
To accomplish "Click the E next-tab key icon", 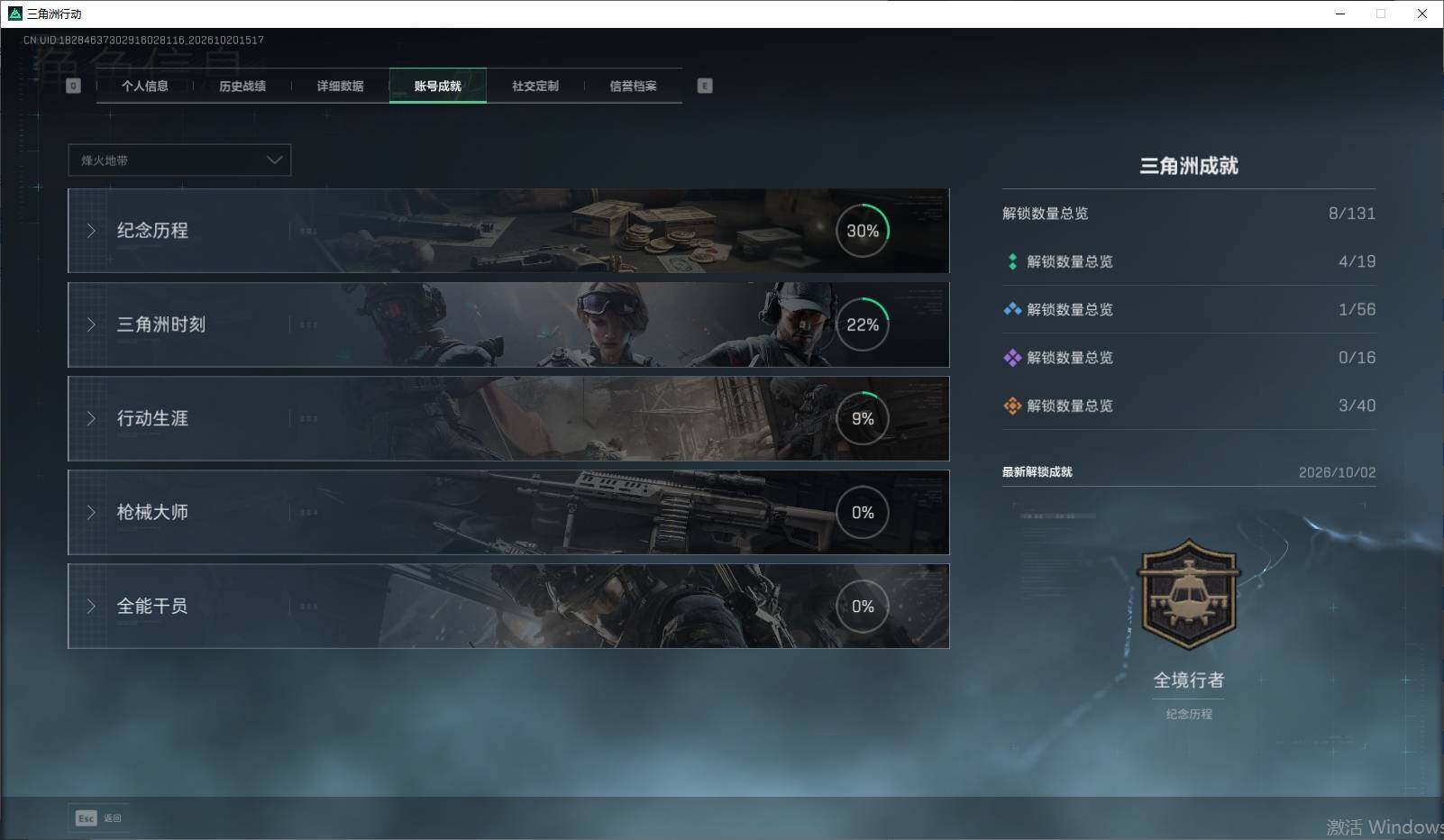I will pyautogui.click(x=705, y=86).
